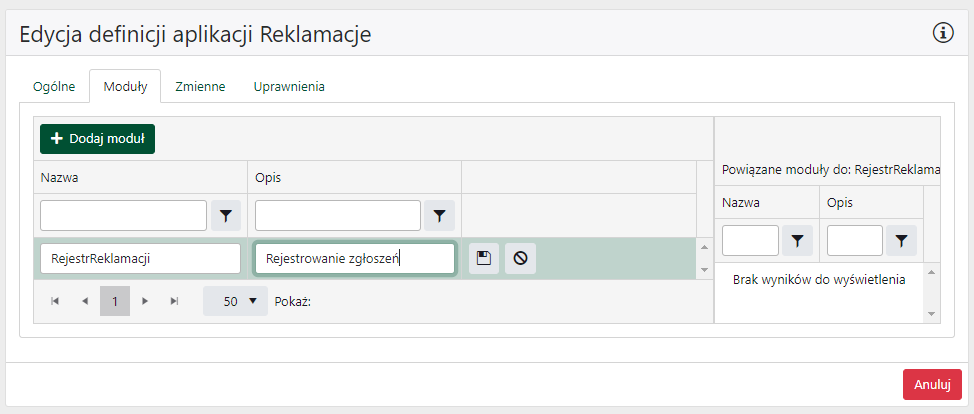Go to the next page of modules
This screenshot has height=414, width=974.
[145, 301]
